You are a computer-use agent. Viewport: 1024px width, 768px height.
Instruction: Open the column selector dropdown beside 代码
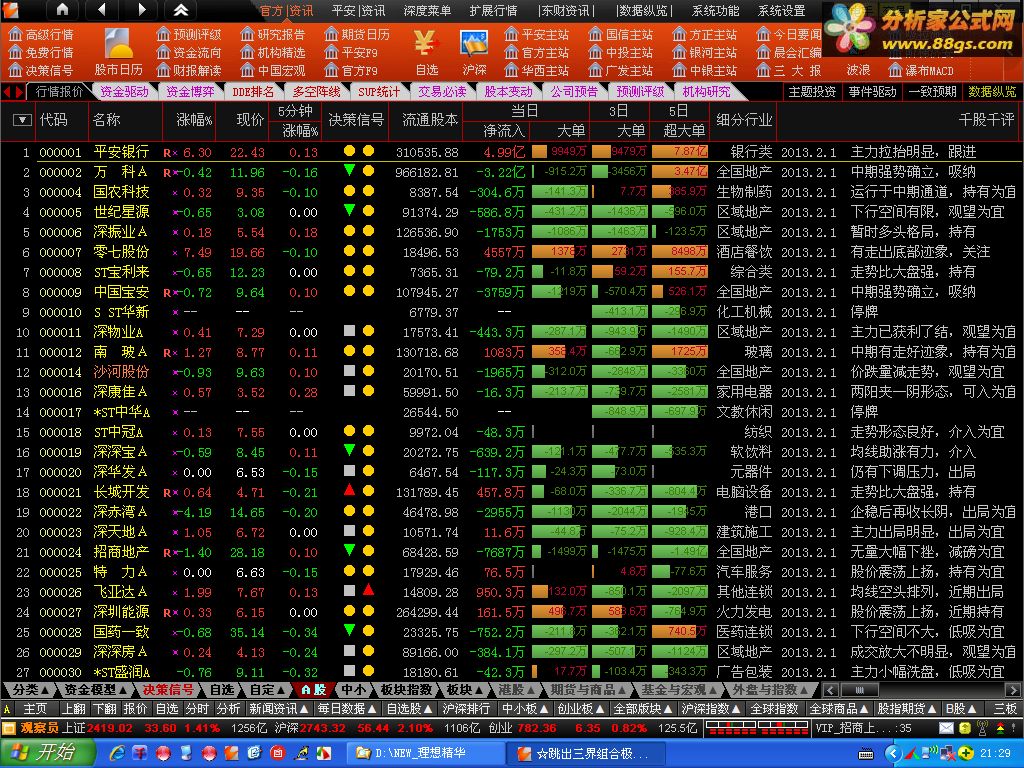tap(22, 120)
